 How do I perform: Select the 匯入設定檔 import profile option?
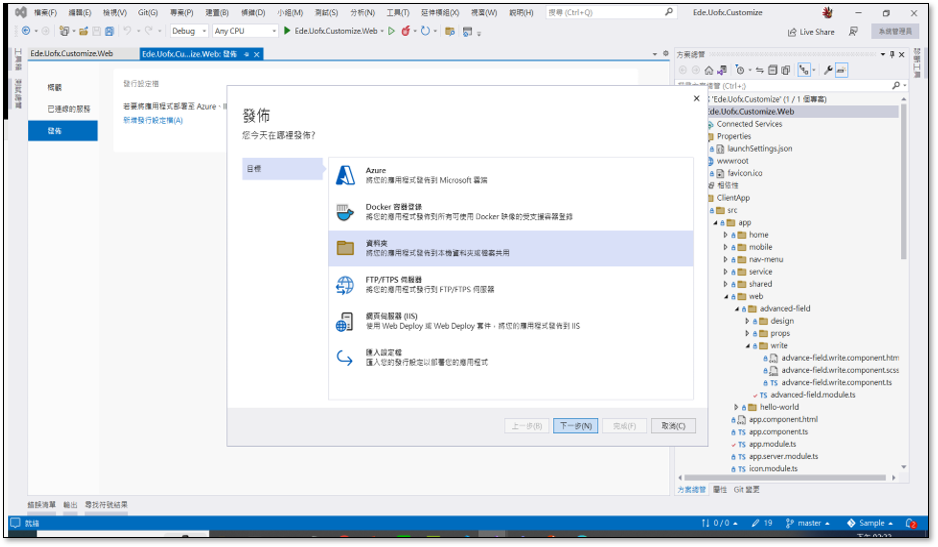pos(511,358)
